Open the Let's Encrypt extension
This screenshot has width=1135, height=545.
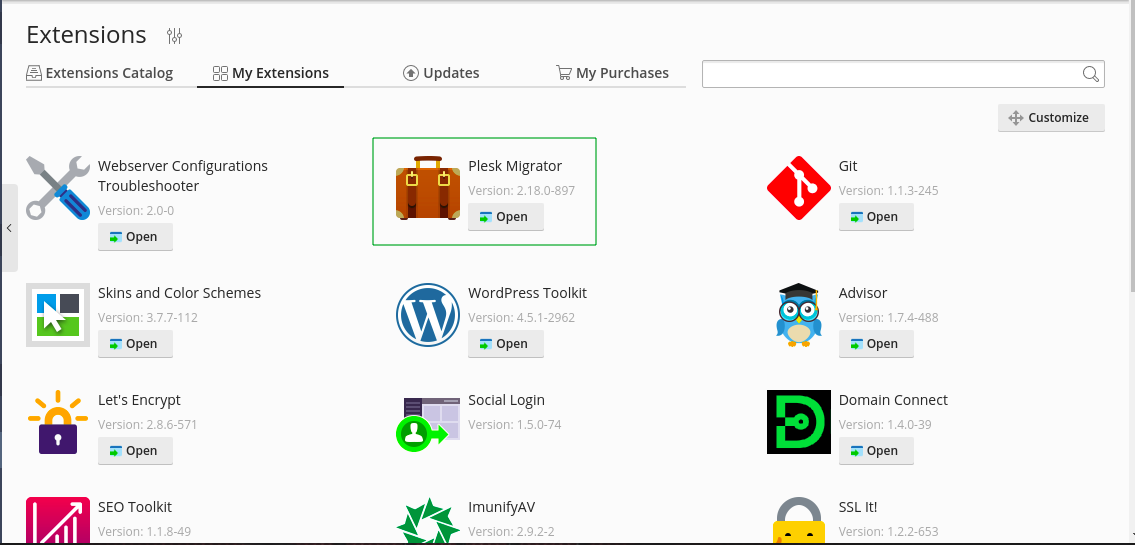[135, 450]
